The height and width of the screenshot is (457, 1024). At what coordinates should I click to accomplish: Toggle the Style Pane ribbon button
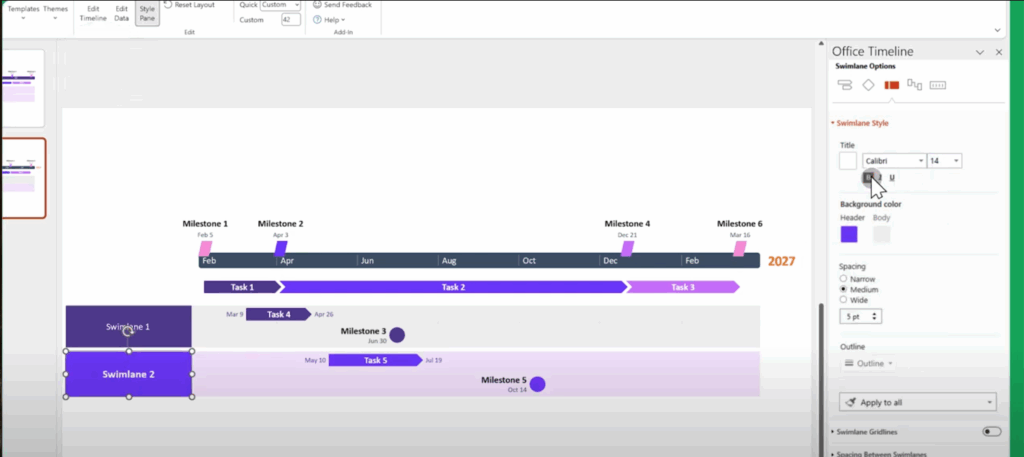pos(148,13)
